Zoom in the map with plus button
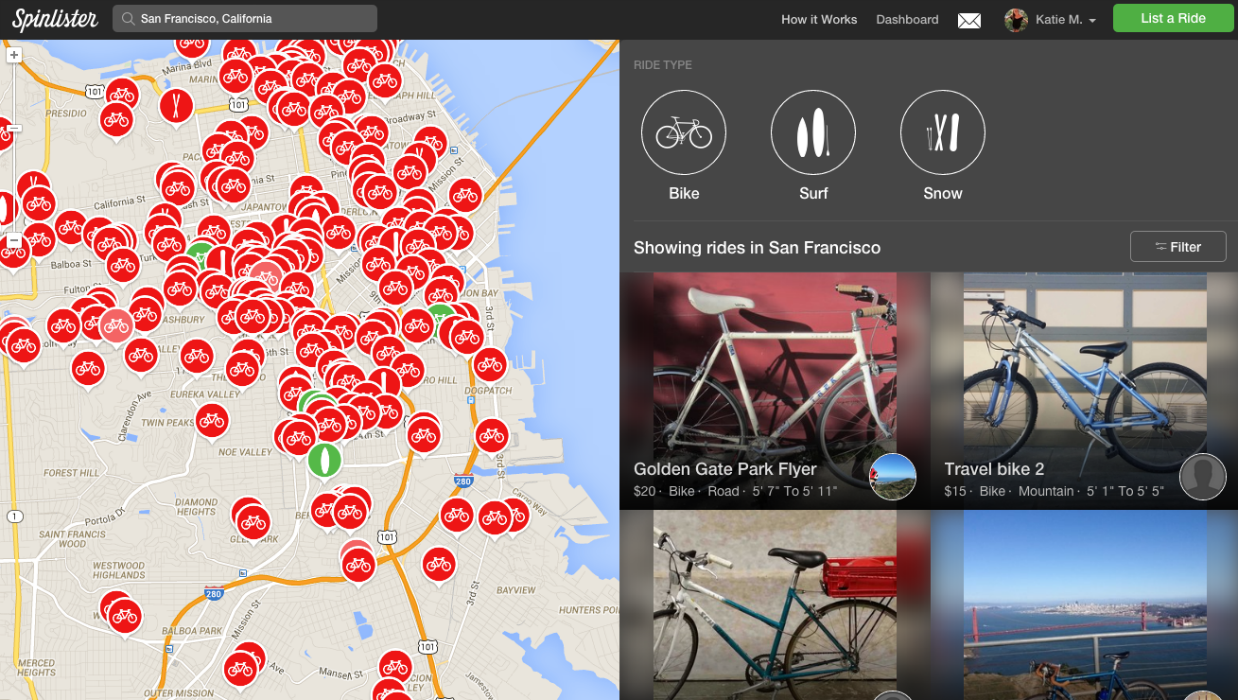Image resolution: width=1238 pixels, height=700 pixels. 14,55
